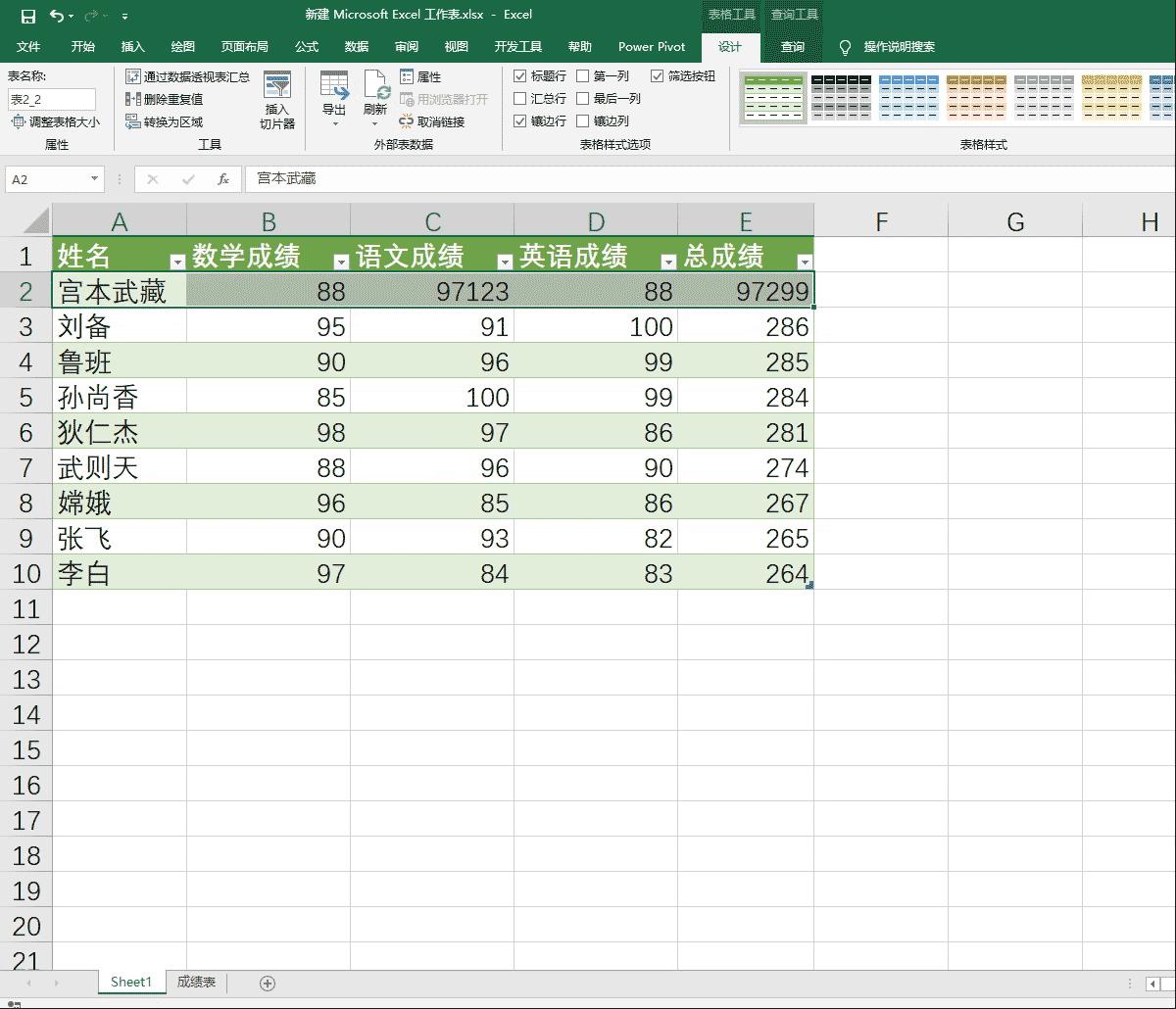
Task: Expand the Name Box dropdown arrow
Action: [94, 179]
